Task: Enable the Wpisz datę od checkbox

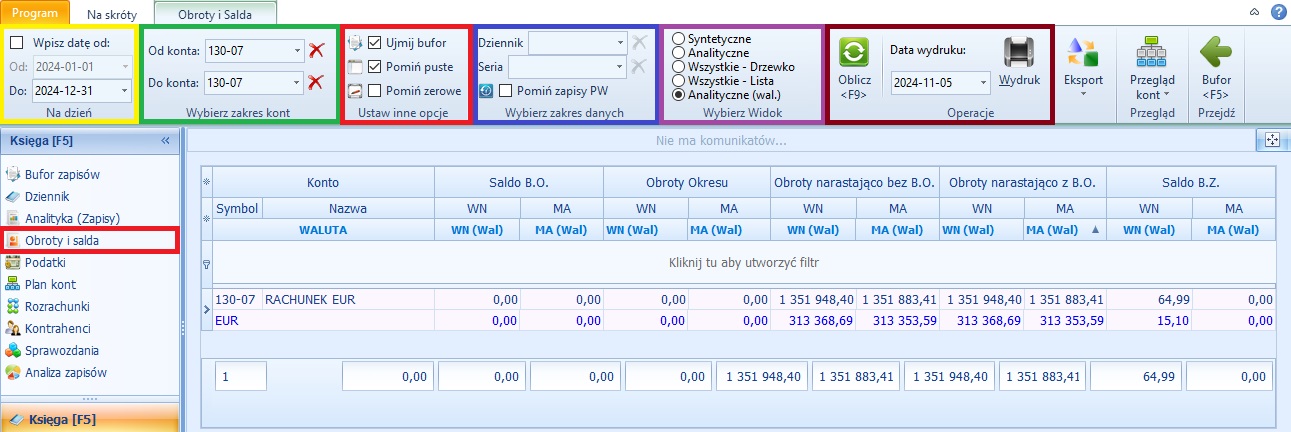Action: click(x=16, y=43)
